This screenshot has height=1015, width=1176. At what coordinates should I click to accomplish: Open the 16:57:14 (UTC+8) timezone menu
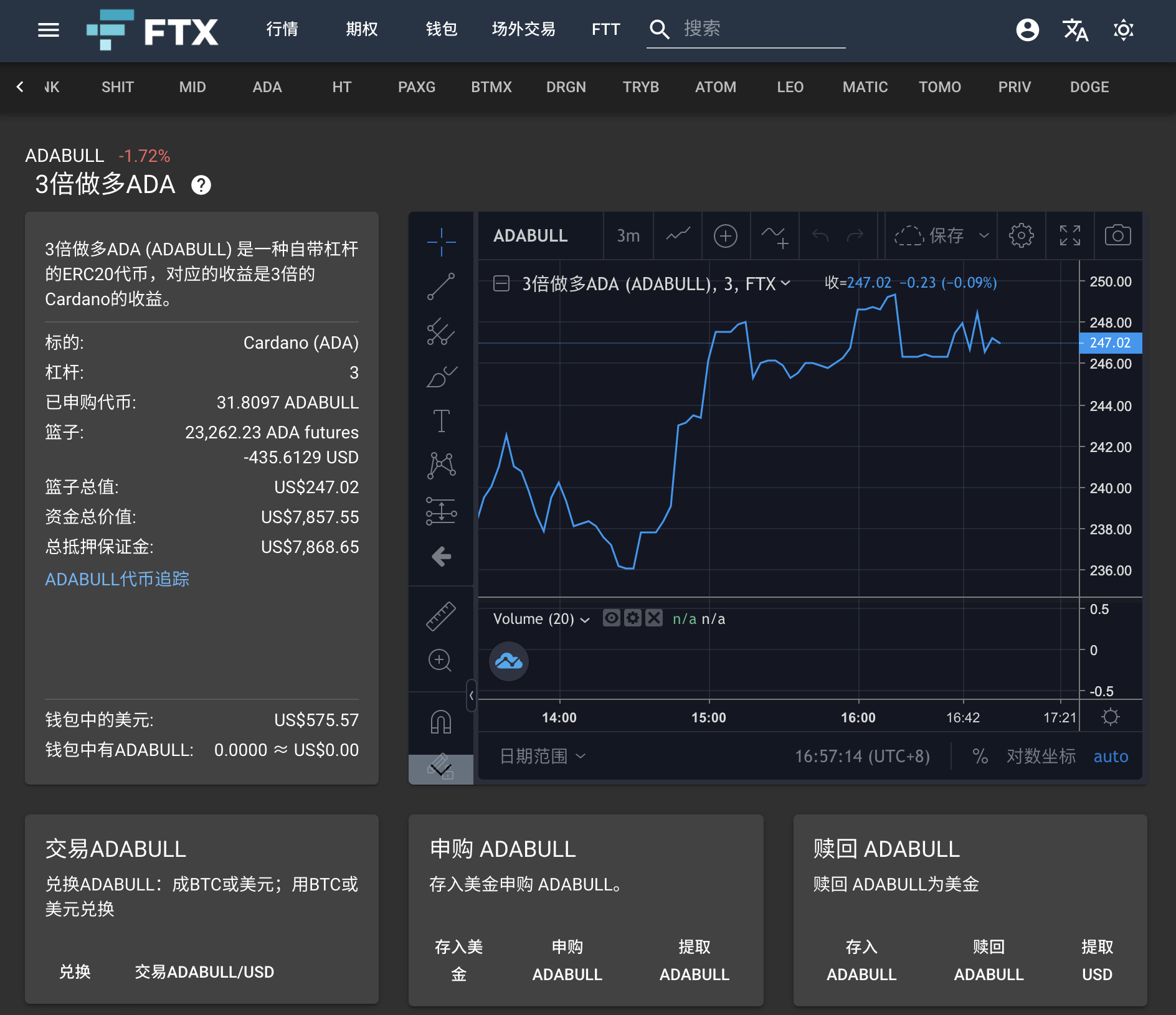click(862, 756)
